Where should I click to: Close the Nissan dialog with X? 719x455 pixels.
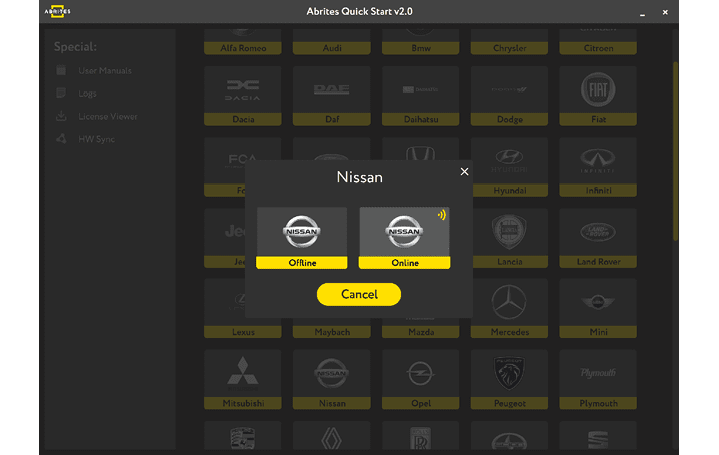click(x=464, y=172)
